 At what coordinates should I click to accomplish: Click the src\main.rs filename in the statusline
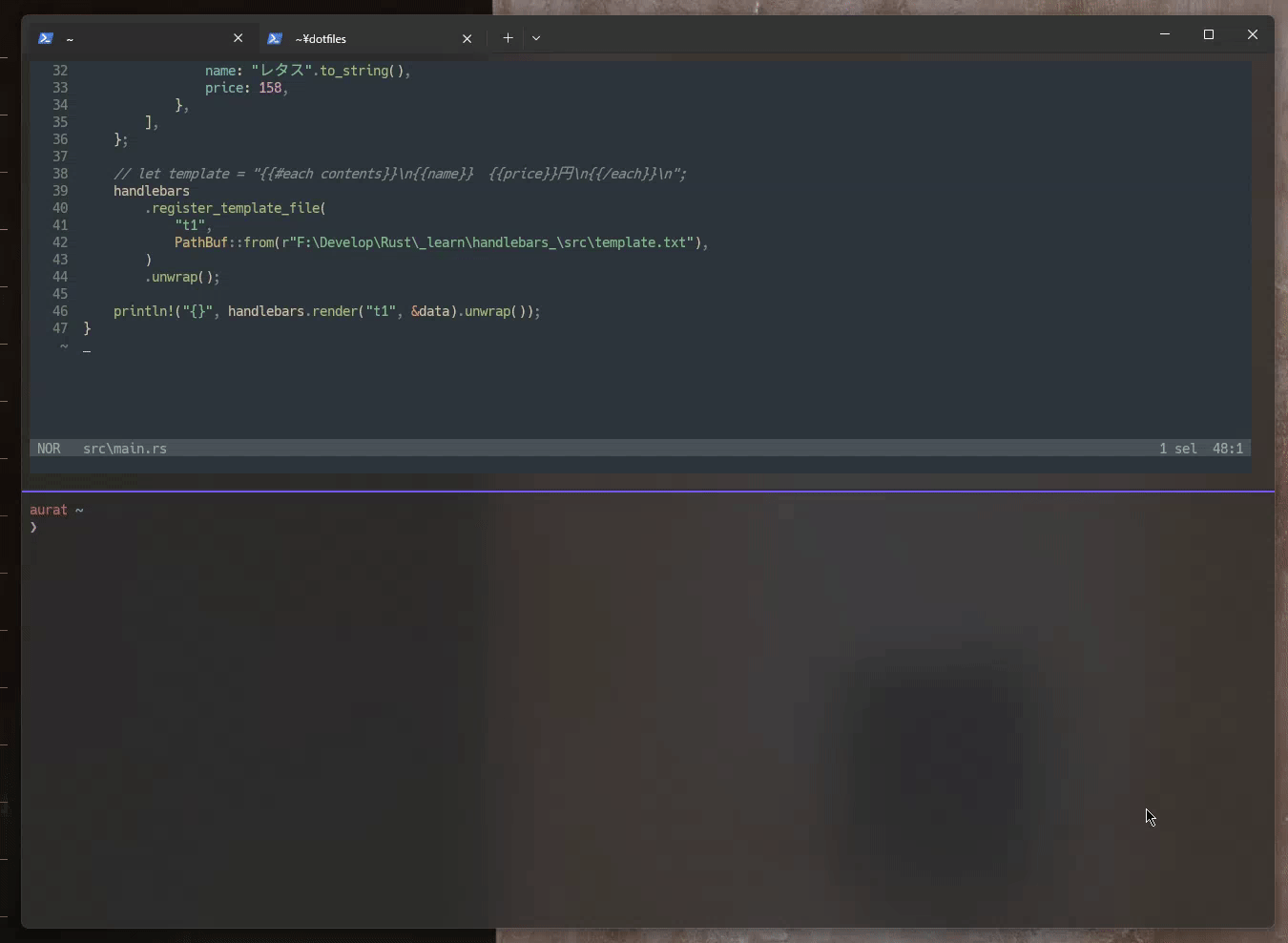124,449
